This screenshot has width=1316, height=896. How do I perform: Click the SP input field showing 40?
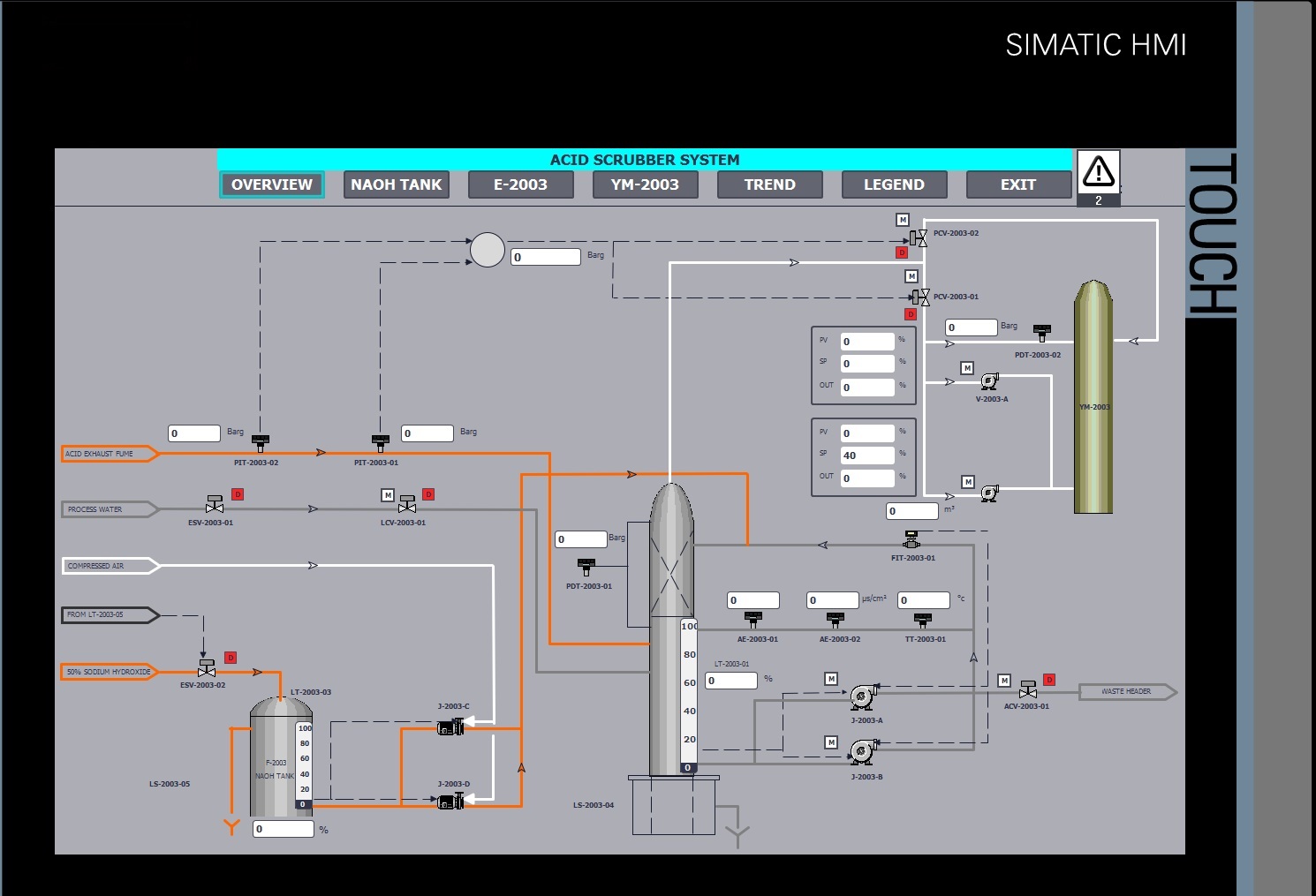(x=866, y=455)
